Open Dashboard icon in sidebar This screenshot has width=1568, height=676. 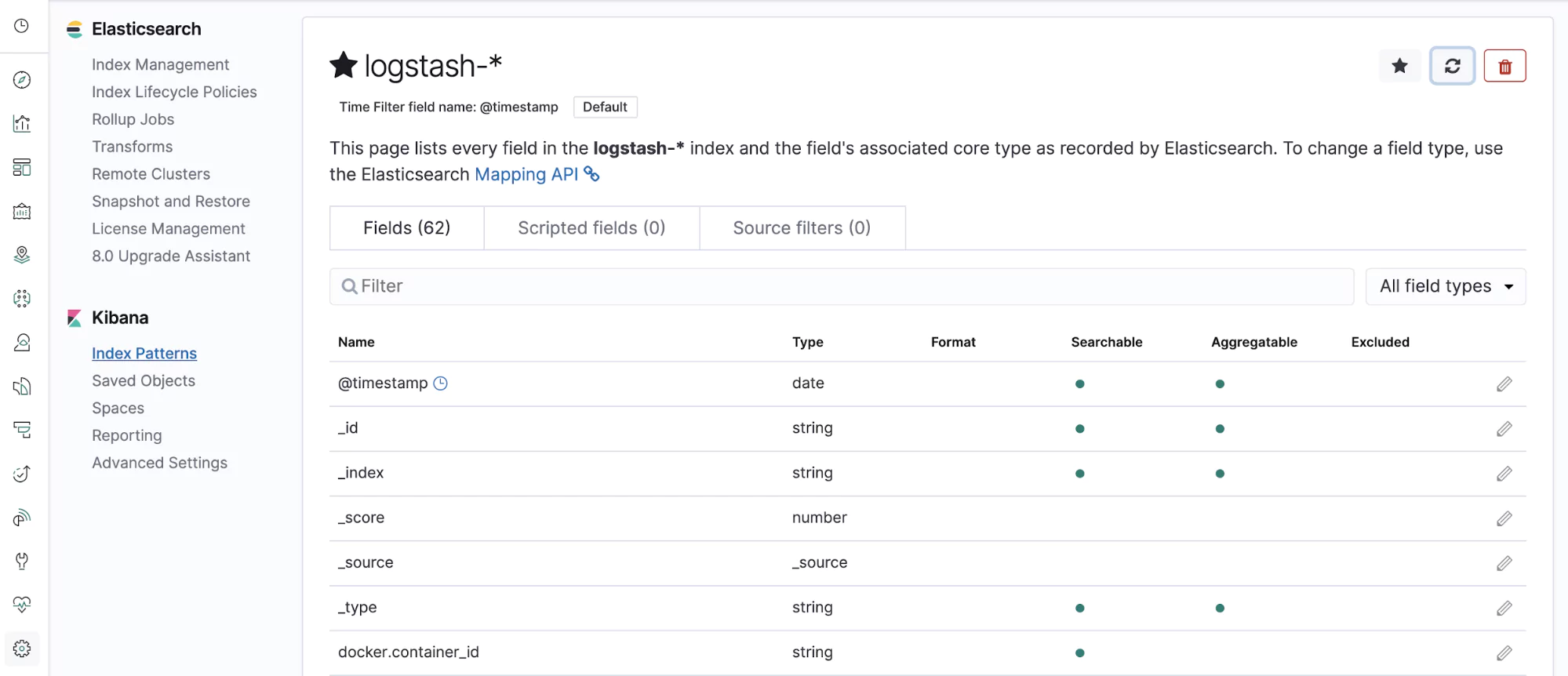point(22,167)
